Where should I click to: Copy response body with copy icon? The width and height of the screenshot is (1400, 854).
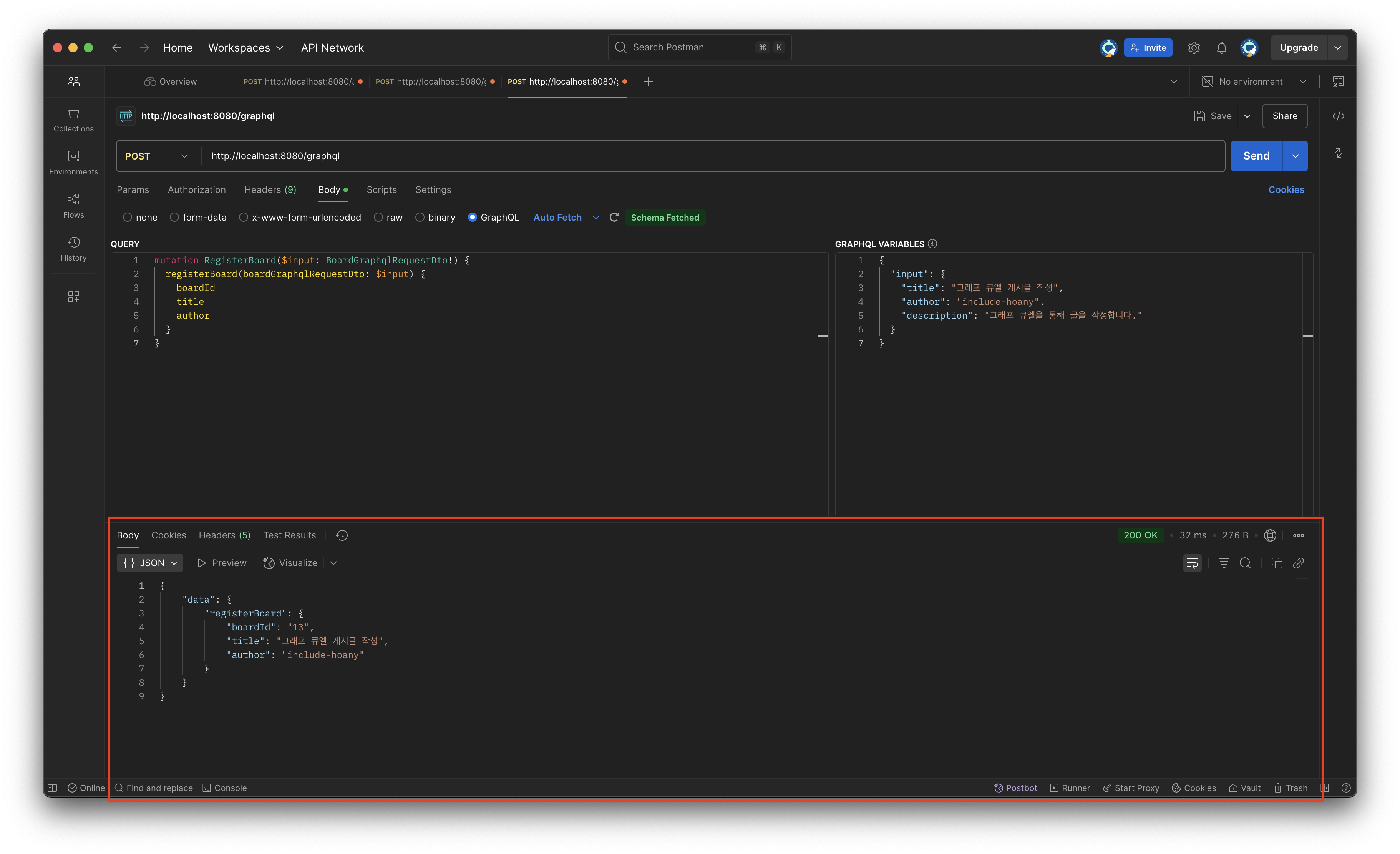(x=1277, y=563)
